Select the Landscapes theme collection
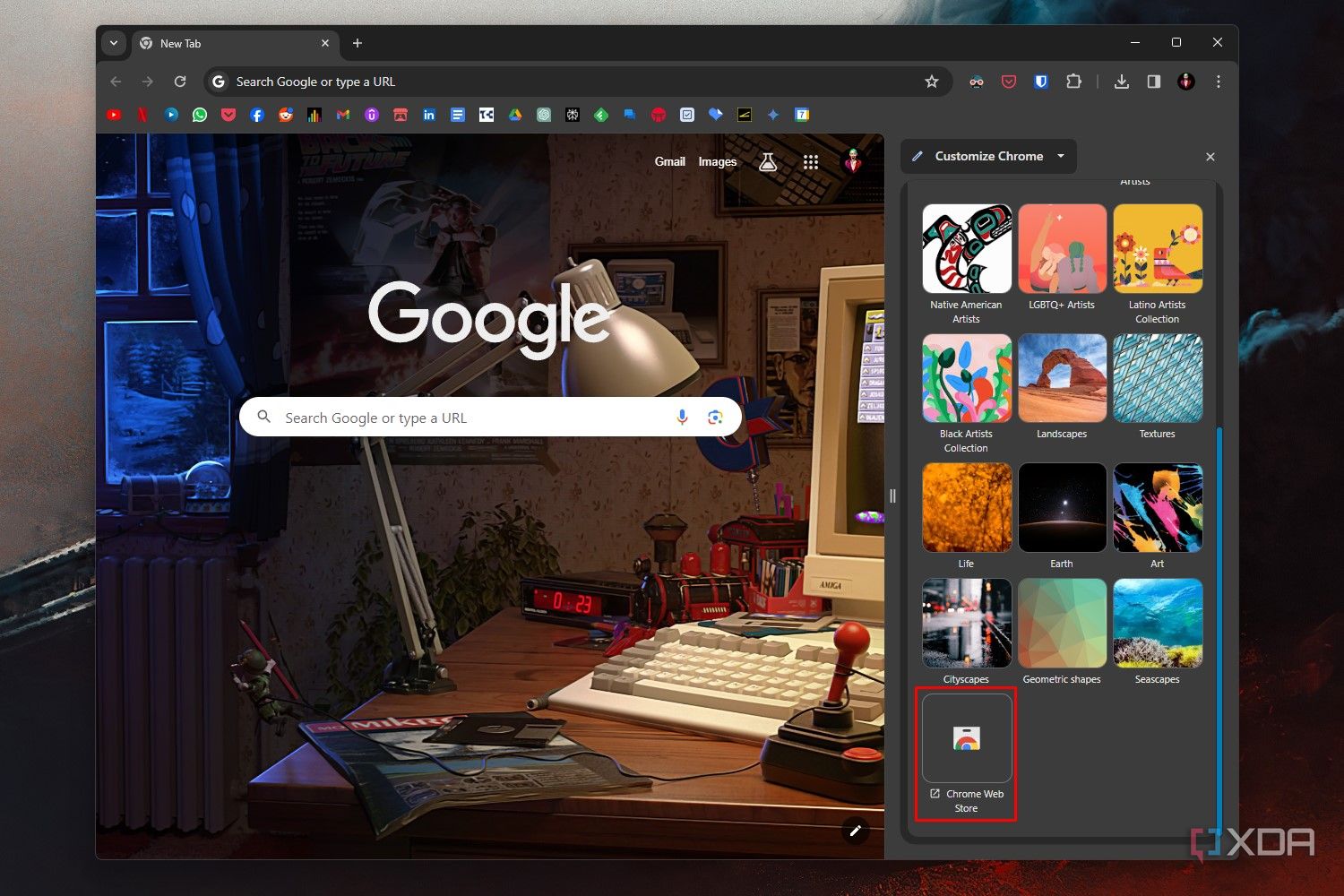 [1062, 377]
